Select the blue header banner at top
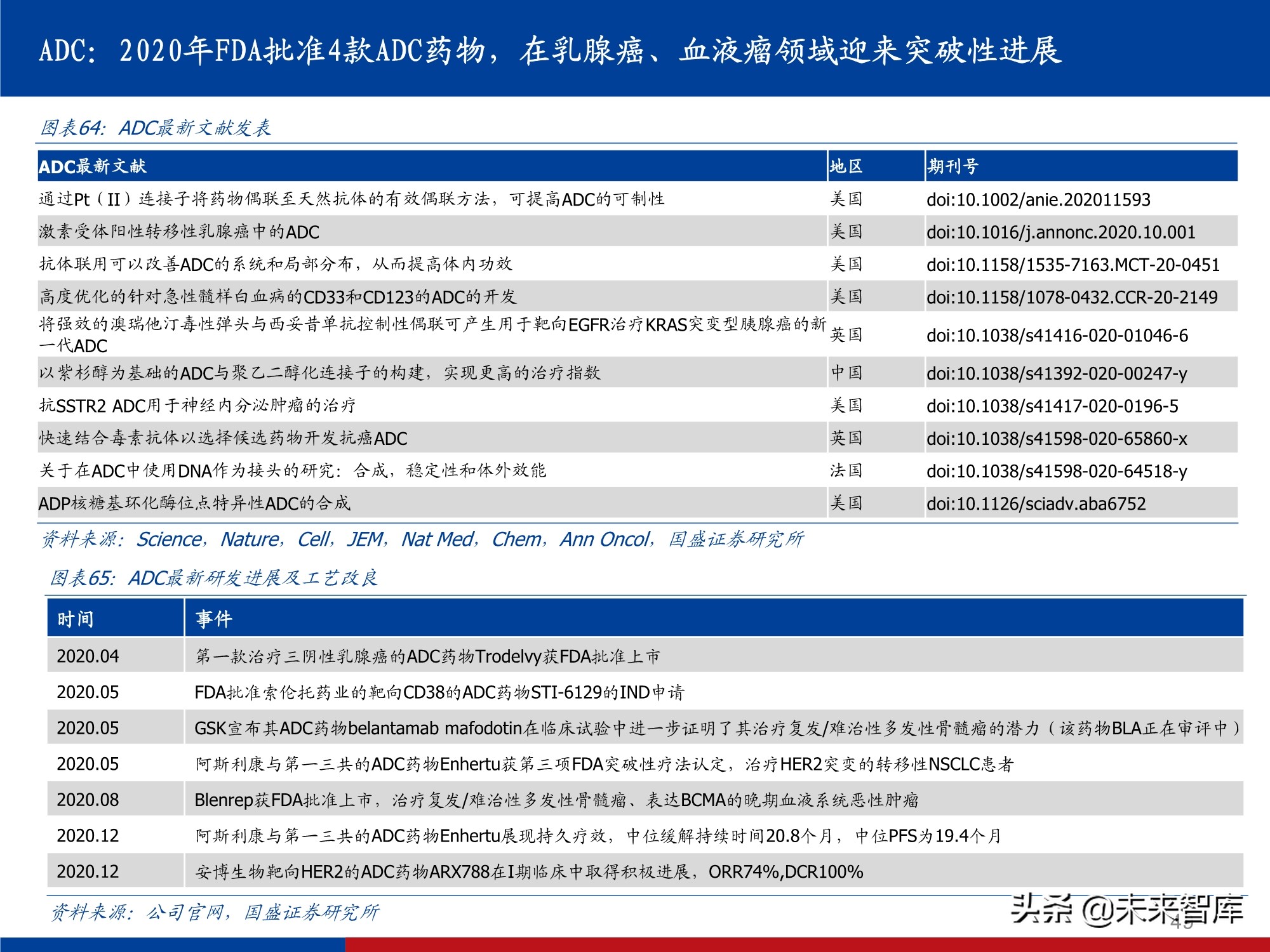Screen dimensions: 1270x952 click(x=635, y=54)
